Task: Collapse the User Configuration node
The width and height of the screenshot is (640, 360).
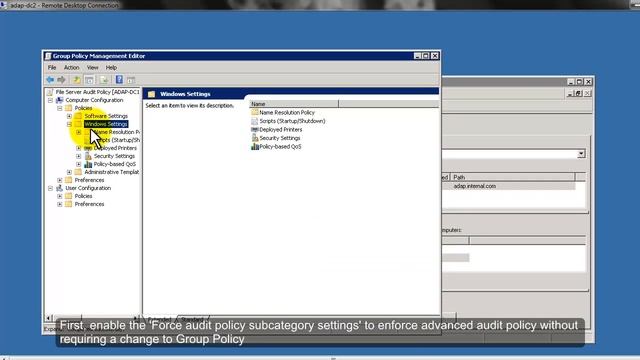Action: tap(50, 188)
